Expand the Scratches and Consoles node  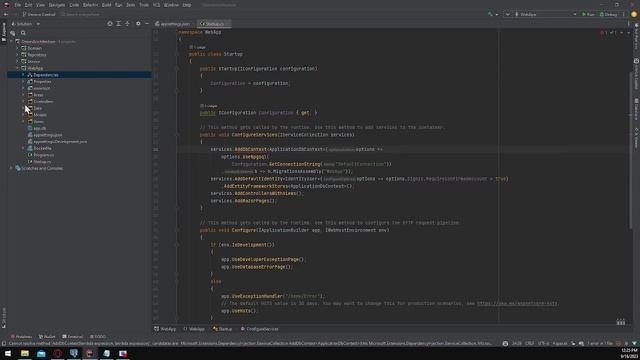11,168
